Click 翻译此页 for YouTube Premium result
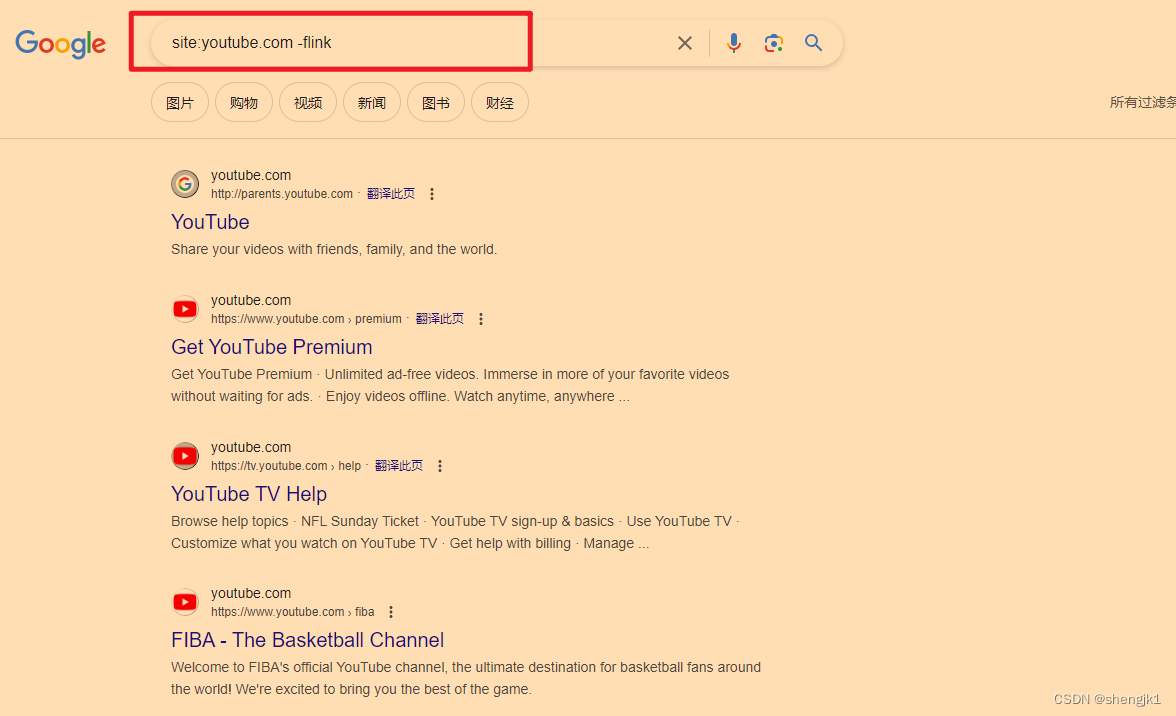 pyautogui.click(x=440, y=319)
